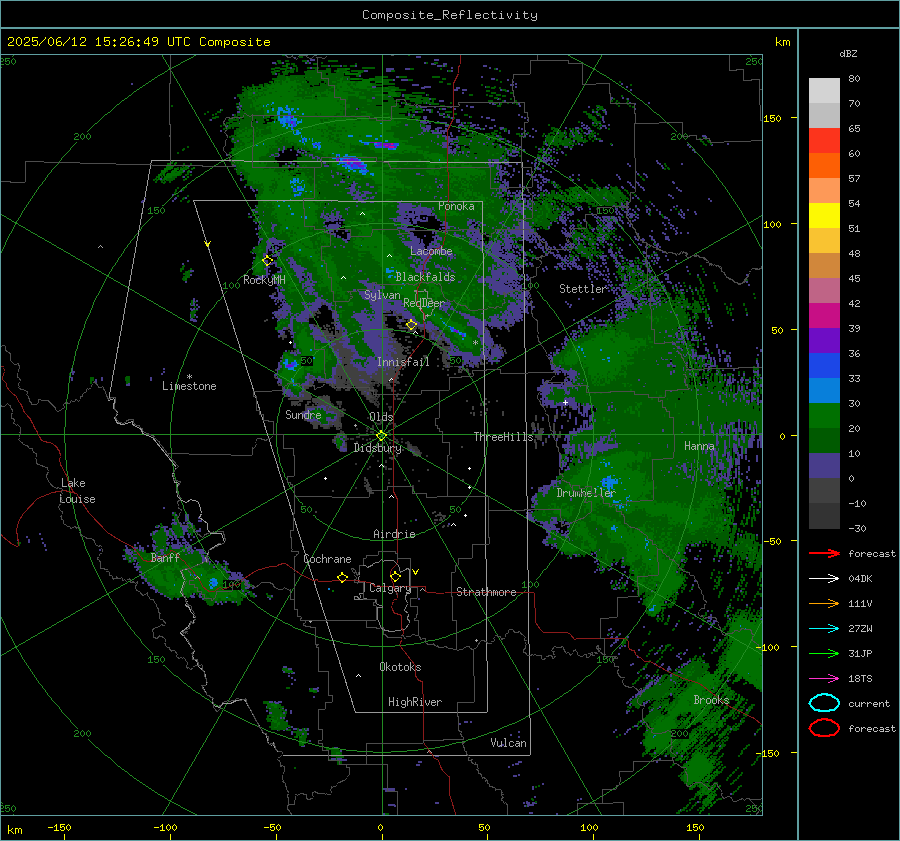
Task: Pick the light gray 80 dBZ swatch
Action: [x=824, y=91]
